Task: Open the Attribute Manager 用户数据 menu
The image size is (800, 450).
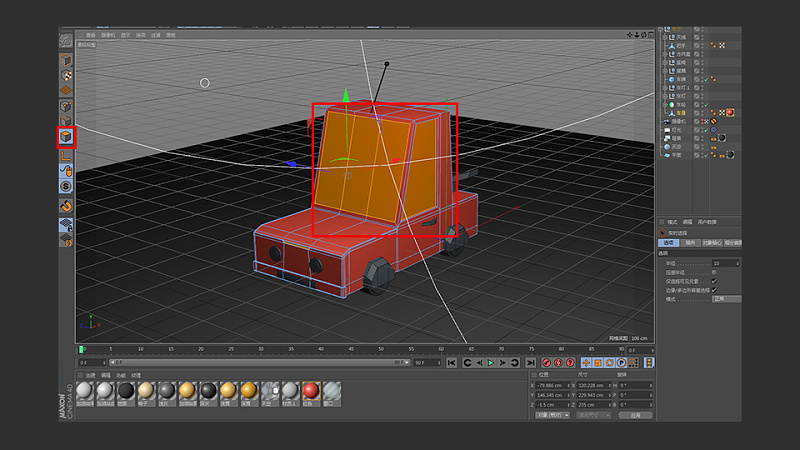Action: [707, 222]
